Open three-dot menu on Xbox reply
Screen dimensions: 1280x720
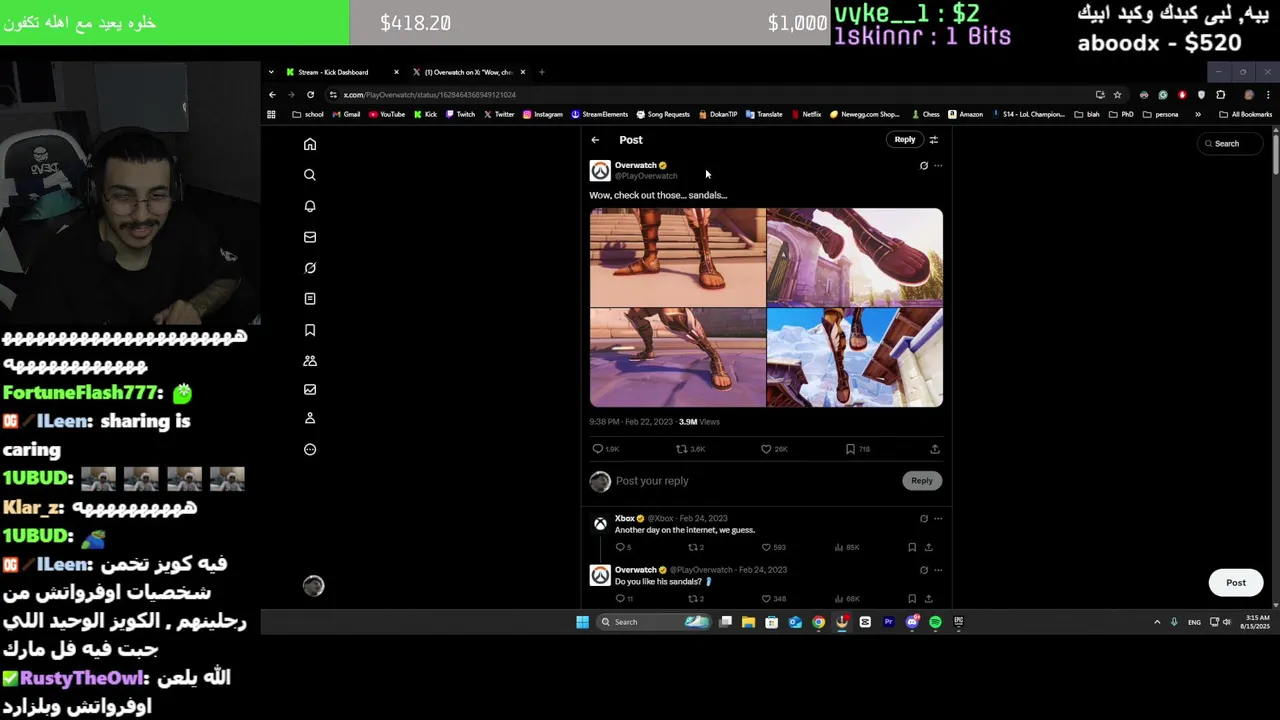click(938, 518)
